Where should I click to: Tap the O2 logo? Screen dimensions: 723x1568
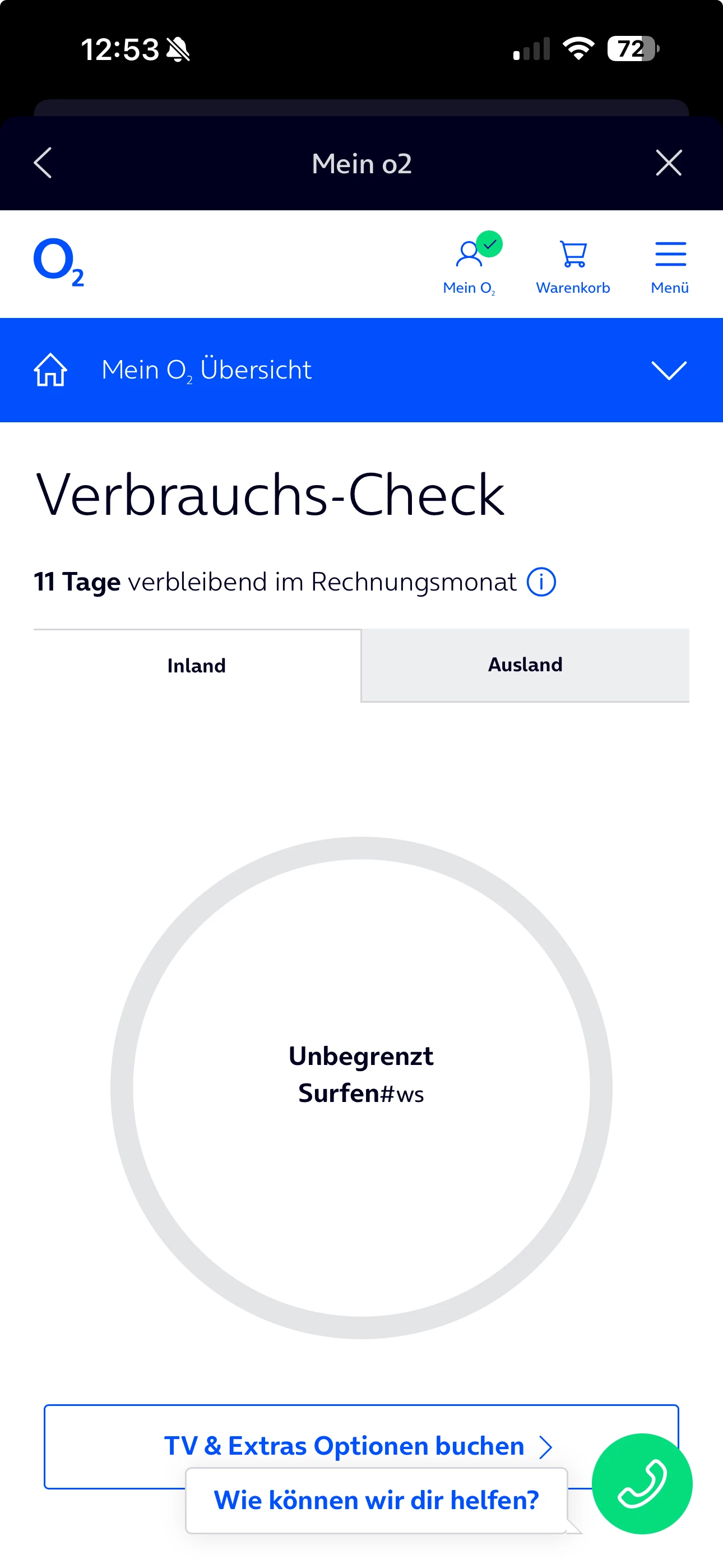click(58, 262)
